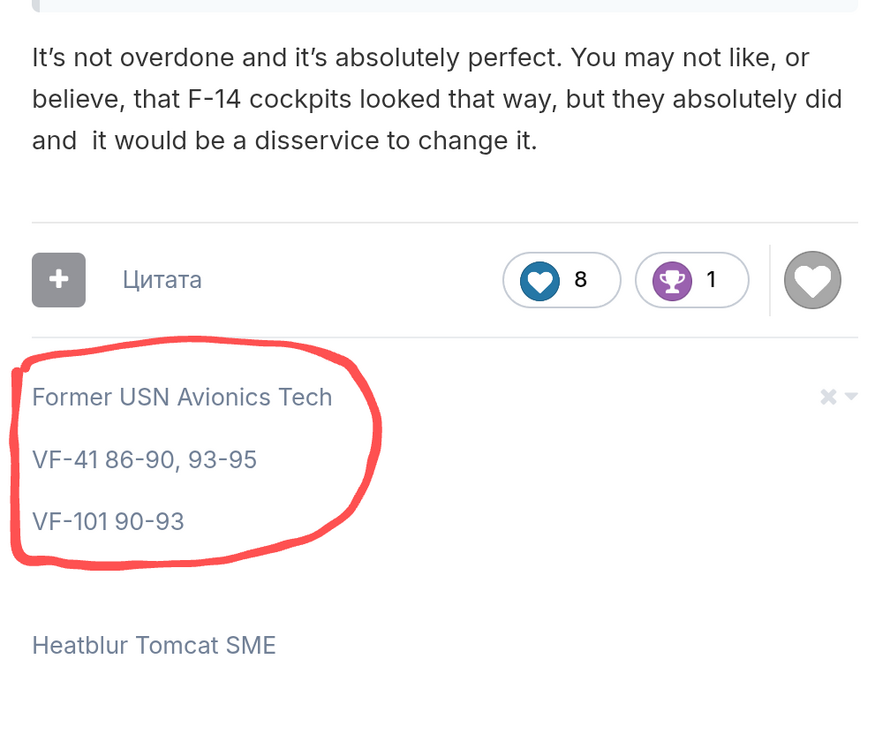Click the 'Heatblur Tomcat SME' signature text
The width and height of the screenshot is (890, 750).
154,645
